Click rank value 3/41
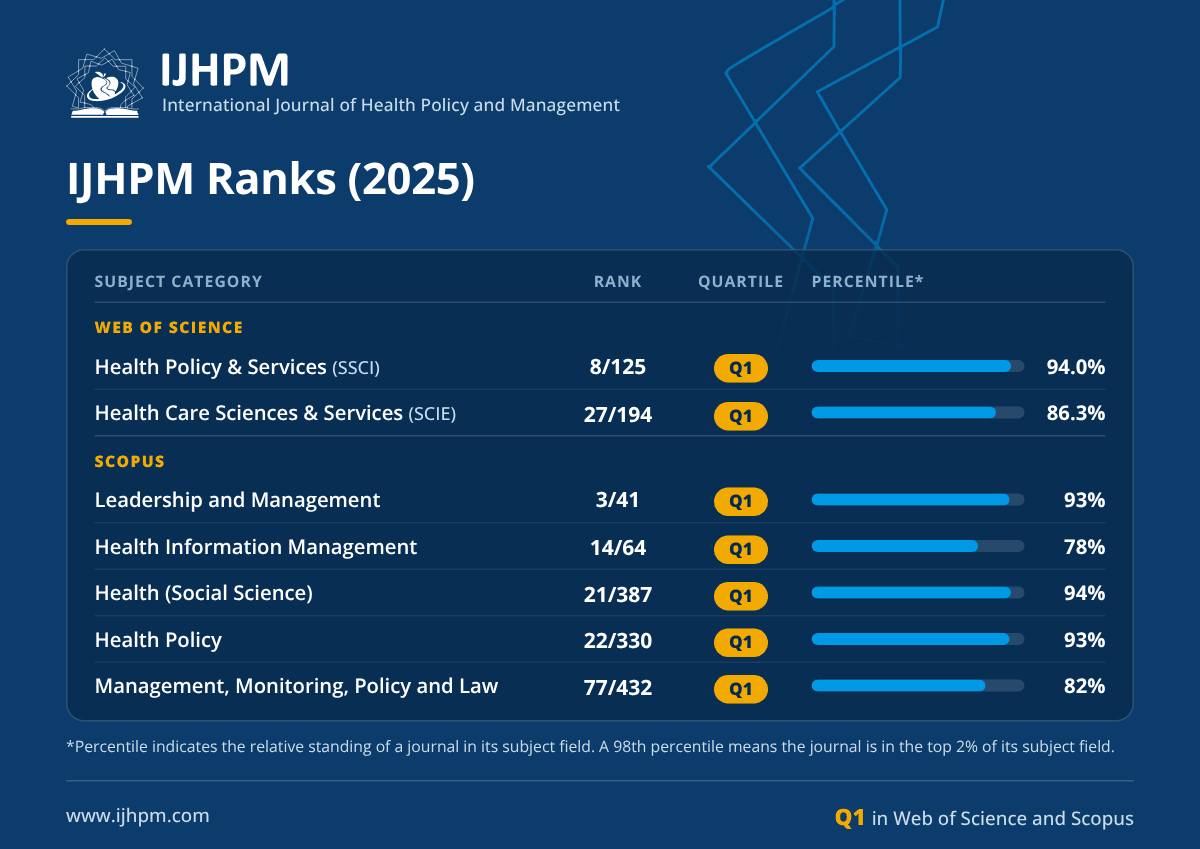This screenshot has width=1200, height=849. (618, 500)
